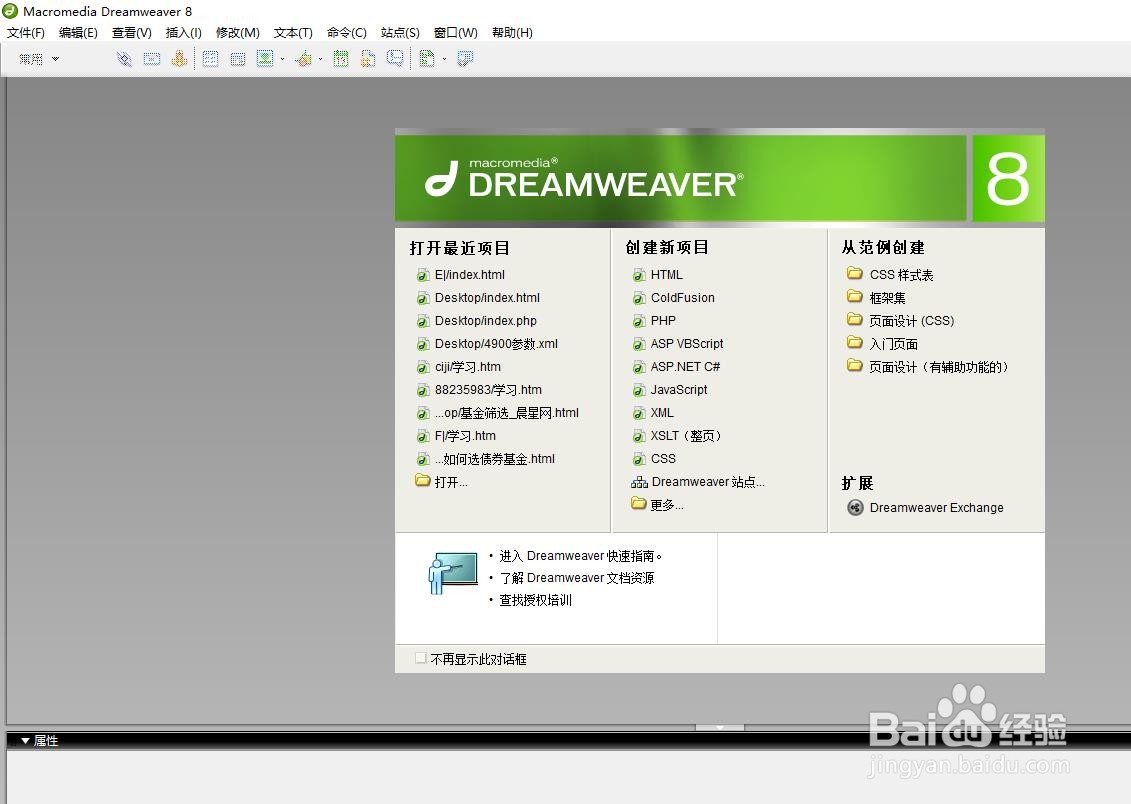Click the Images insert icon
The height and width of the screenshot is (804, 1131).
pos(265,59)
